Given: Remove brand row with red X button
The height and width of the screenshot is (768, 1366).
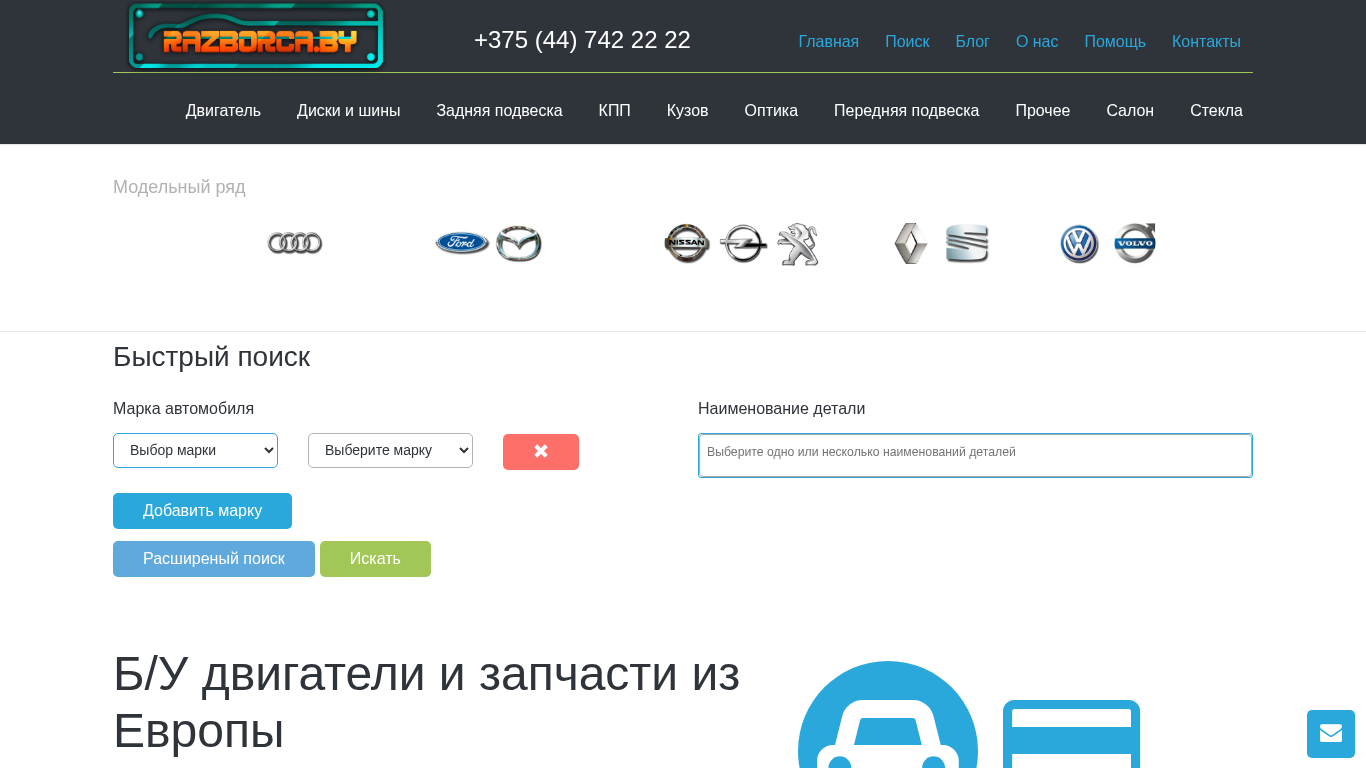Looking at the screenshot, I should [x=541, y=452].
